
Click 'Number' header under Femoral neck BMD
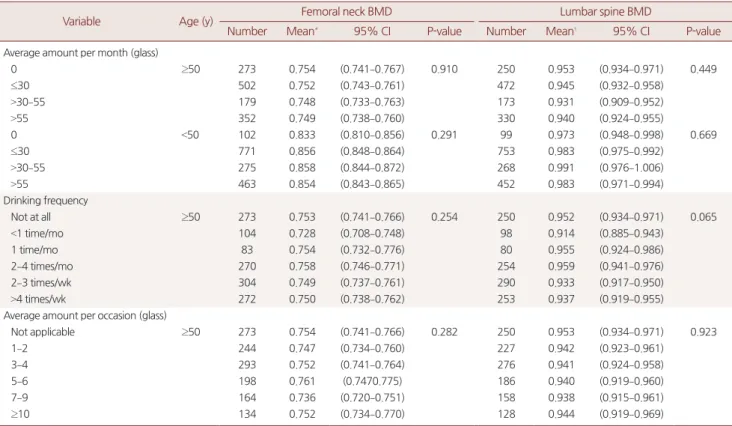pos(247,31)
